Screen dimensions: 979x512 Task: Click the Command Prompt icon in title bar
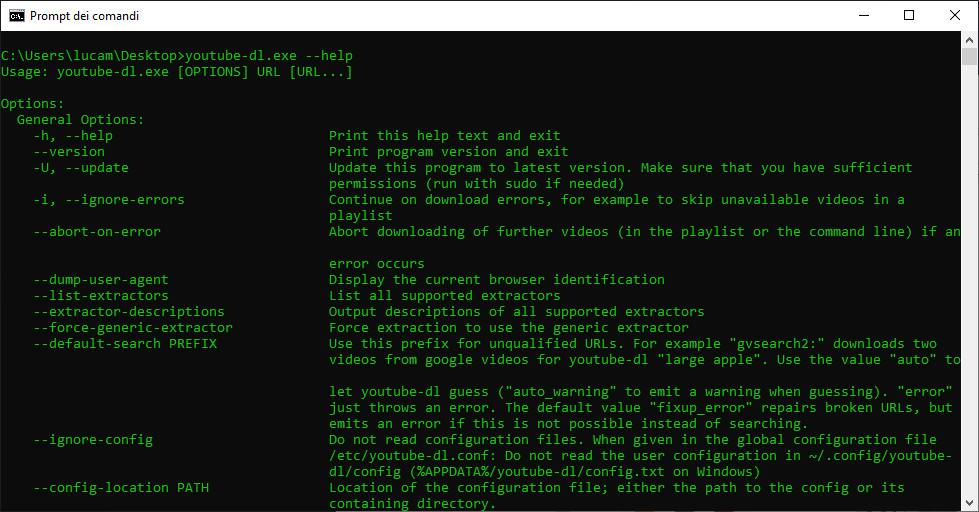(x=16, y=16)
